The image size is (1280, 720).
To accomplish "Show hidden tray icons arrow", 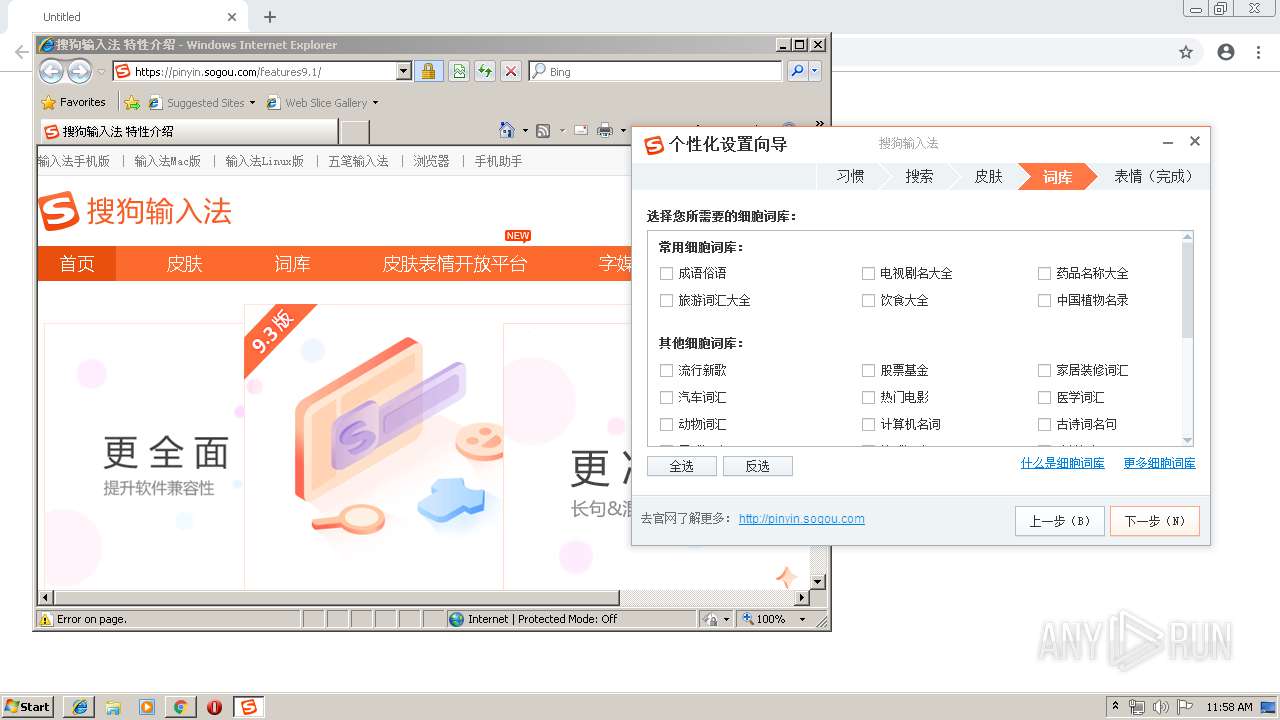I will pos(1115,707).
